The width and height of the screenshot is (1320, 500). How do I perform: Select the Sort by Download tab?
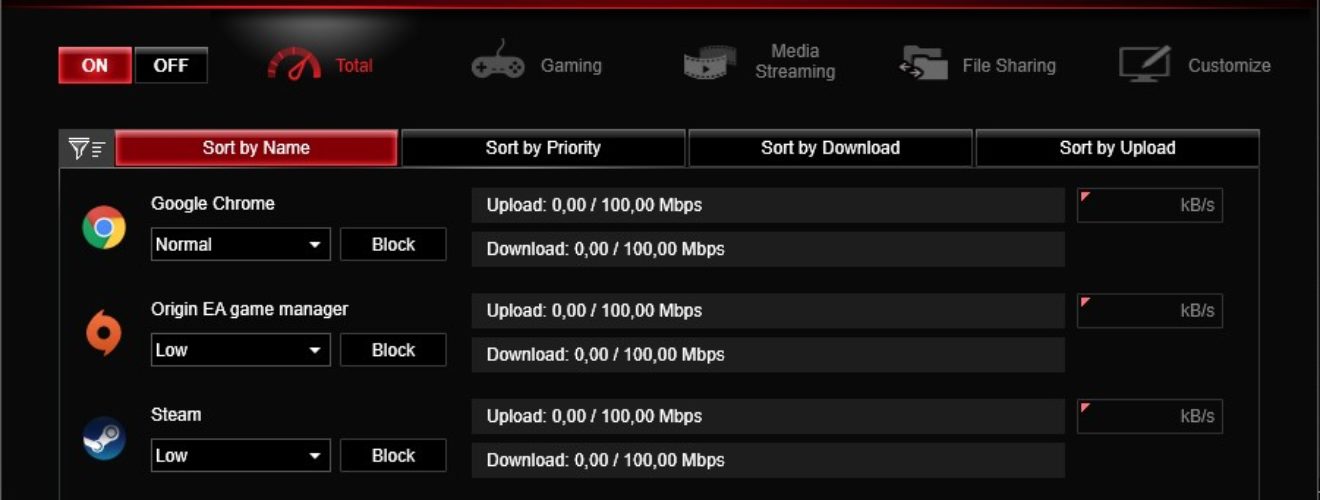(830, 148)
